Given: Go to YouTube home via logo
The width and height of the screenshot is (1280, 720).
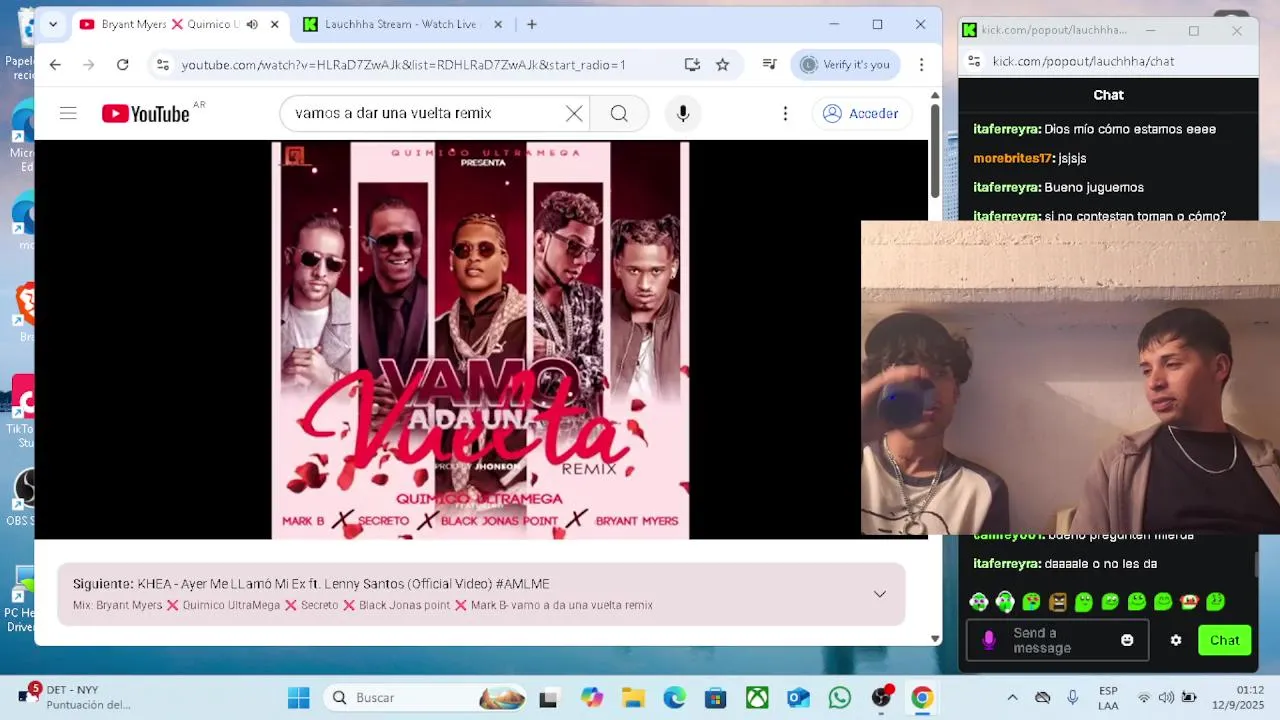Looking at the screenshot, I should (146, 113).
